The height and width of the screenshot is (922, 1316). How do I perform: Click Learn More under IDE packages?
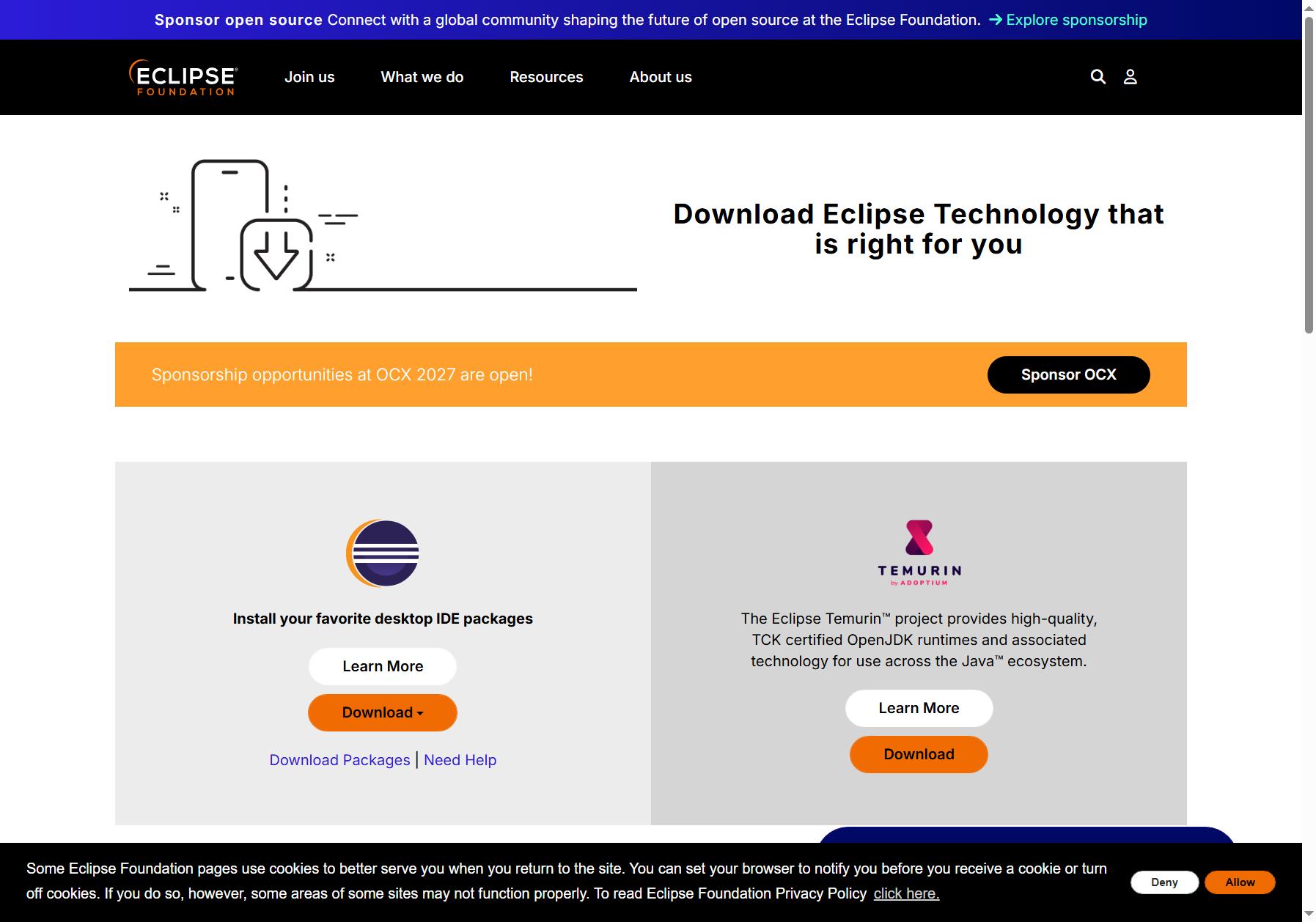click(383, 666)
